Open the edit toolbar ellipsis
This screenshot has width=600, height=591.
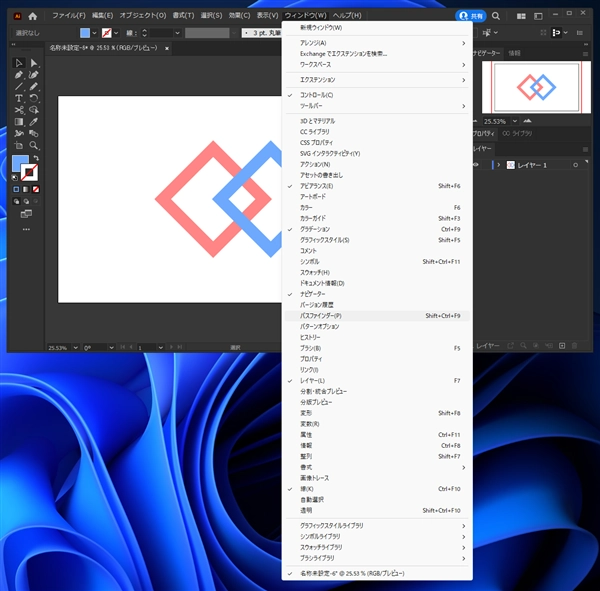point(26,229)
